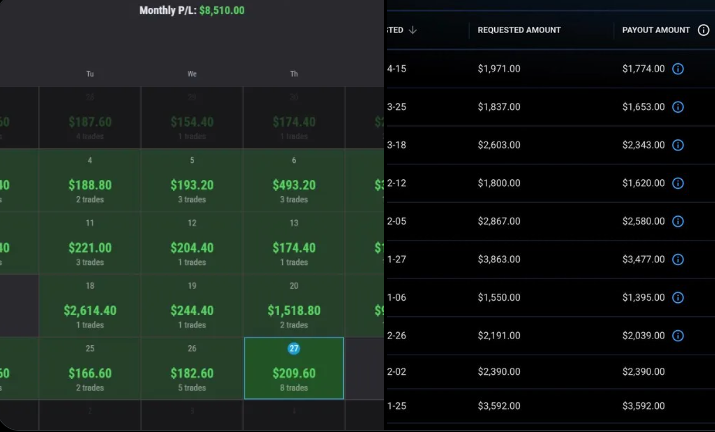The width and height of the screenshot is (715, 432).
Task: Select calendar day 12 with $204.40
Action: tap(192, 243)
